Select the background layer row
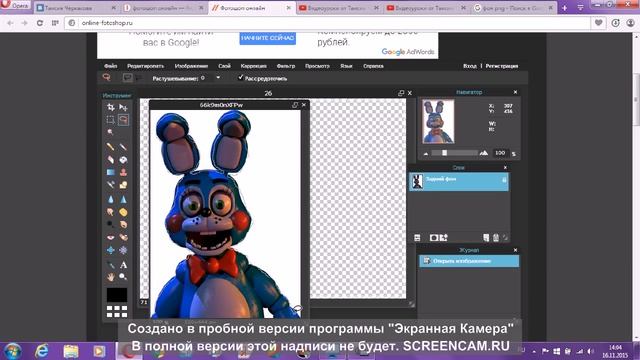 click(x=459, y=181)
